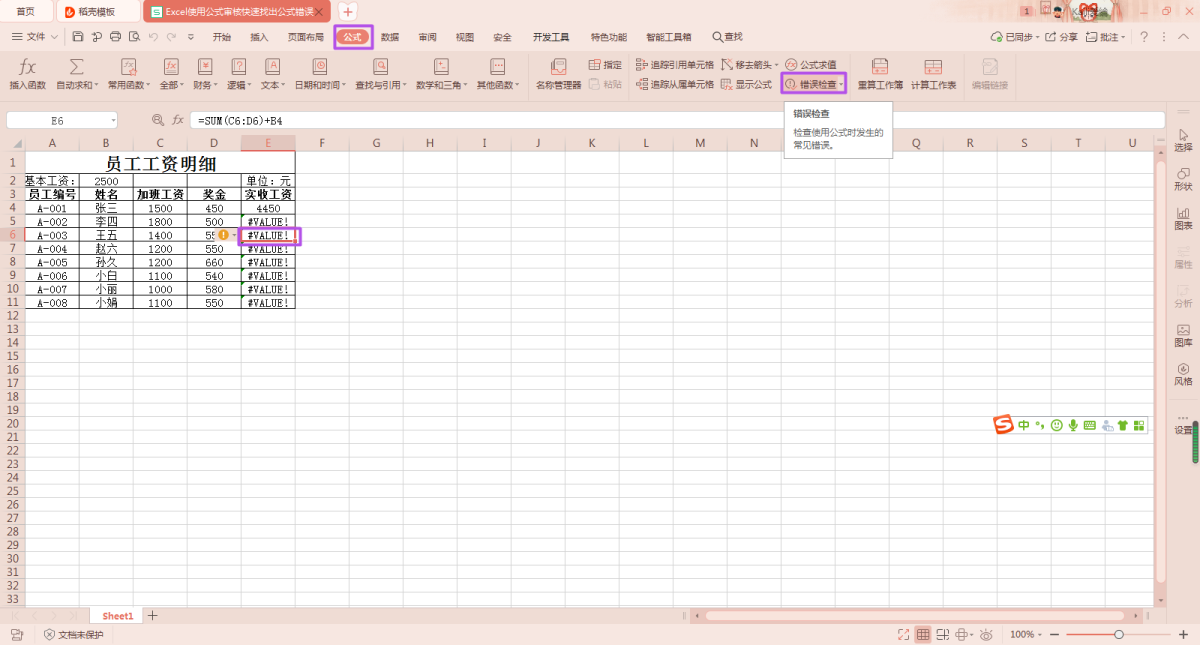The width and height of the screenshot is (1200, 645).
Task: Switch to normal grid view in status bar
Action: pos(923,635)
